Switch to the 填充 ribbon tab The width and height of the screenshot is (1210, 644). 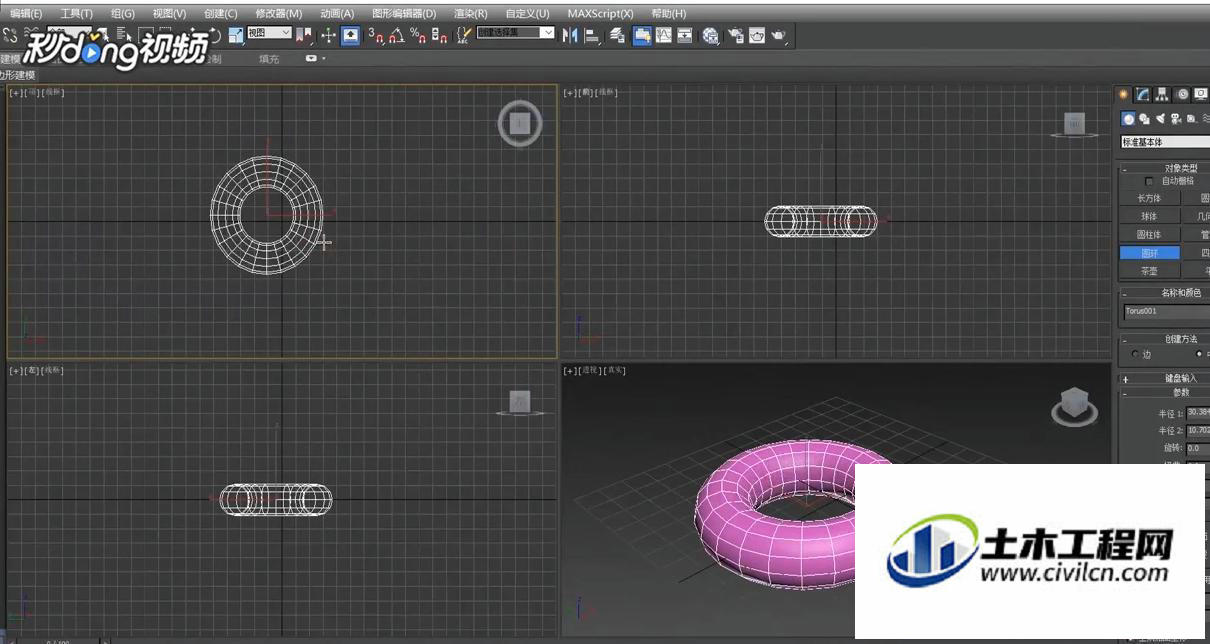[269, 59]
